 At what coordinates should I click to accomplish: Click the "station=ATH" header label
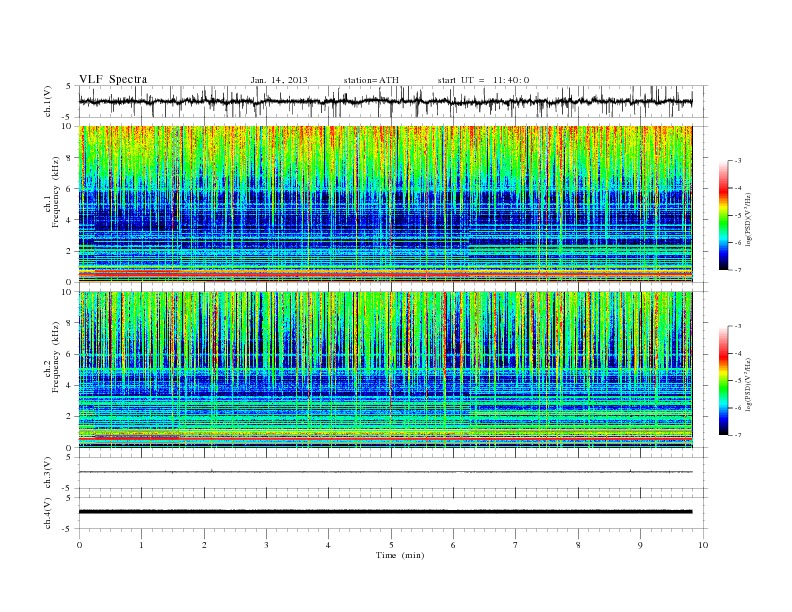pyautogui.click(x=371, y=80)
